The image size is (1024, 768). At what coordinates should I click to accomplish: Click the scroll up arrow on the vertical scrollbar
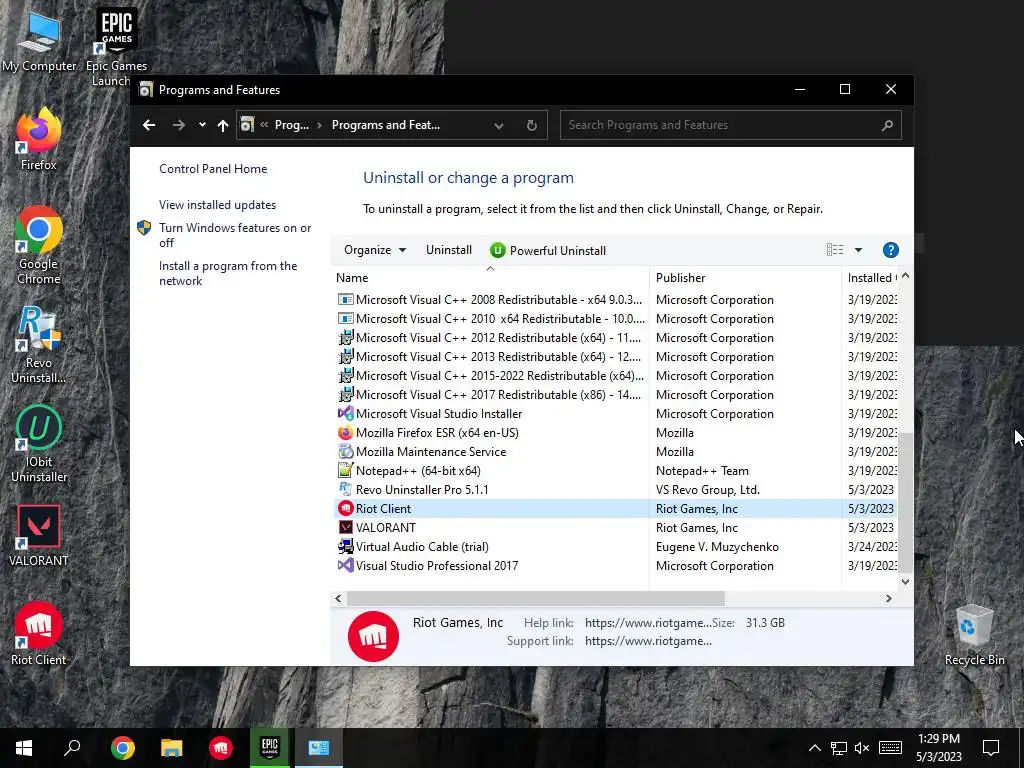[905, 276]
